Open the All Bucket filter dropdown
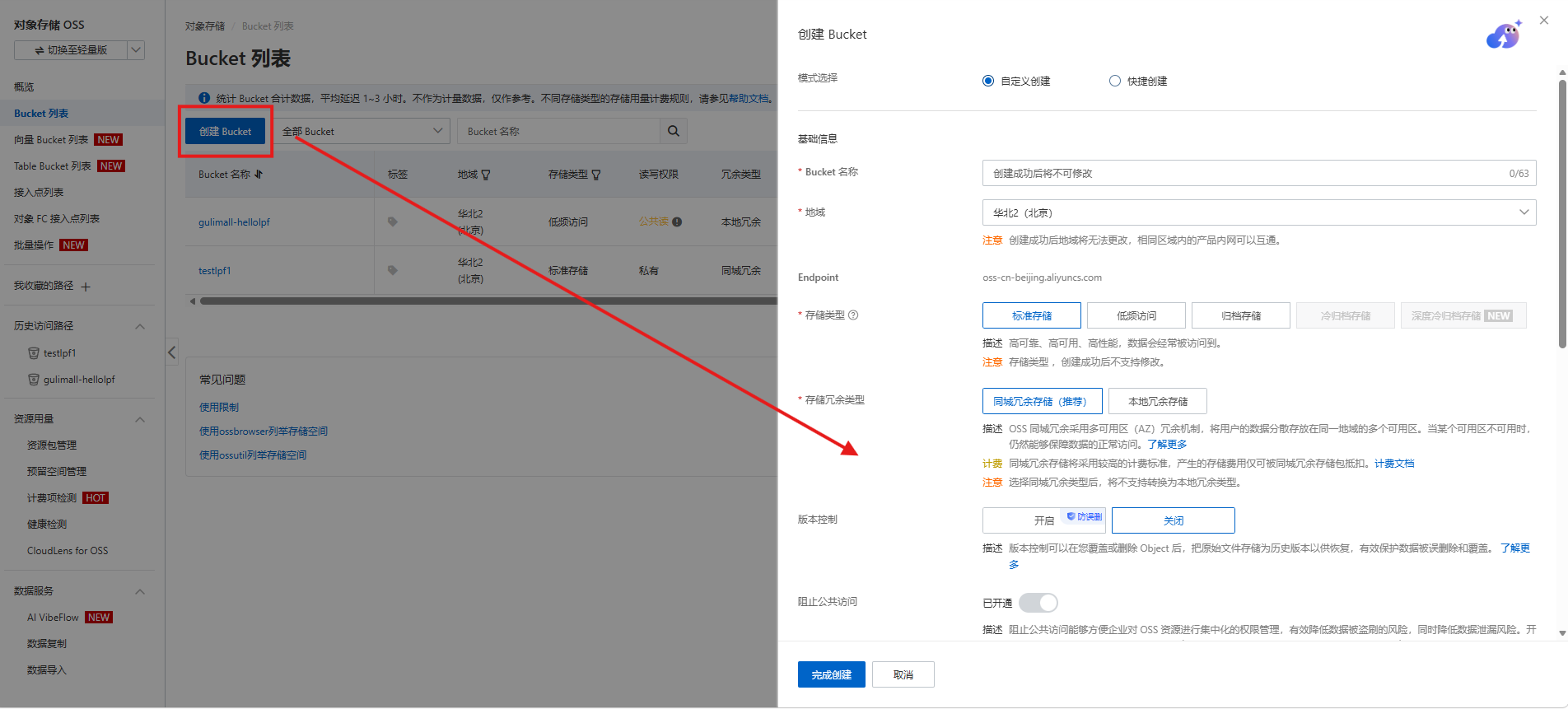 pyautogui.click(x=362, y=131)
